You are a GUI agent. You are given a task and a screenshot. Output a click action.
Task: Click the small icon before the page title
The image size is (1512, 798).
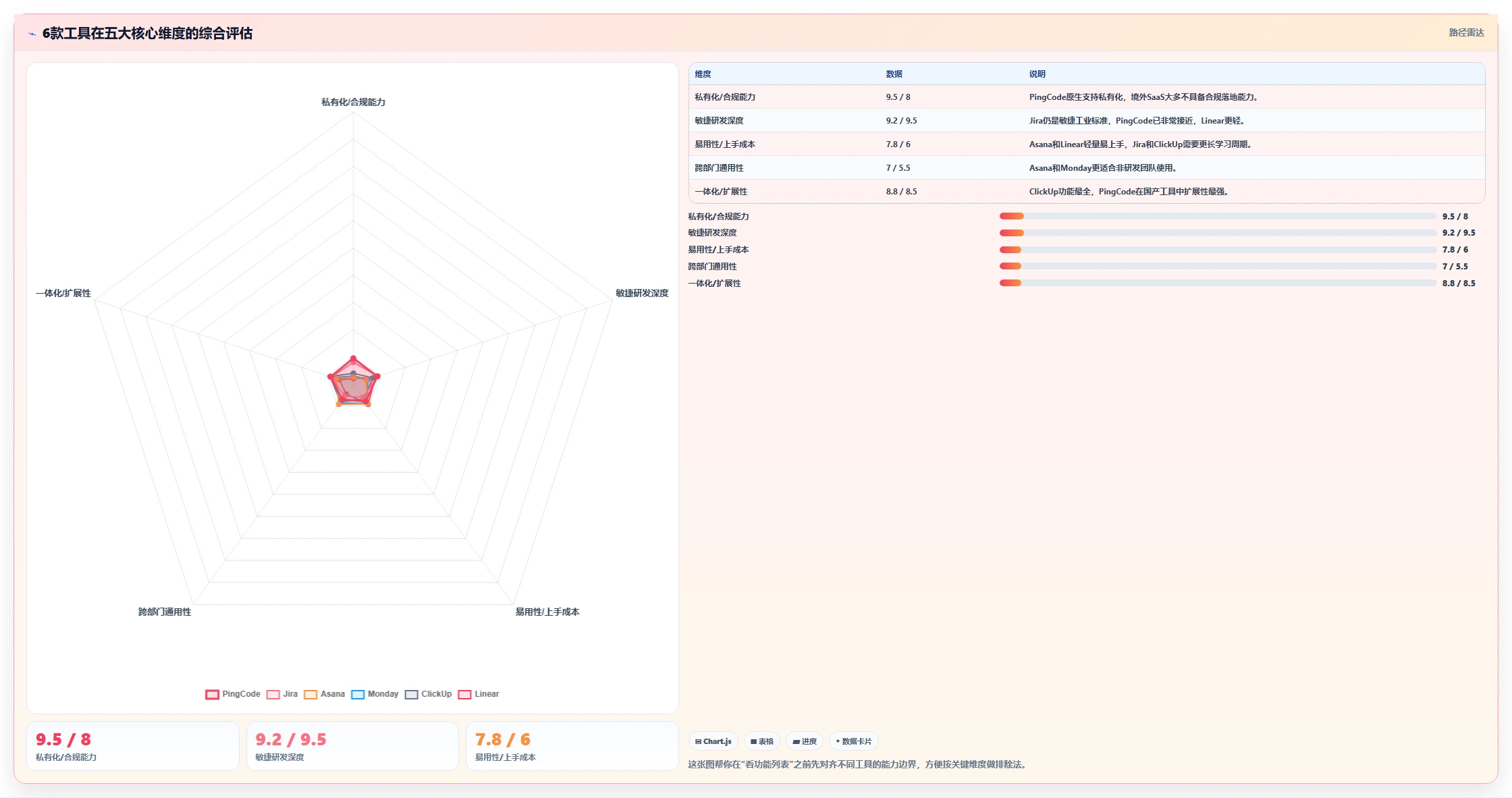click(x=32, y=34)
